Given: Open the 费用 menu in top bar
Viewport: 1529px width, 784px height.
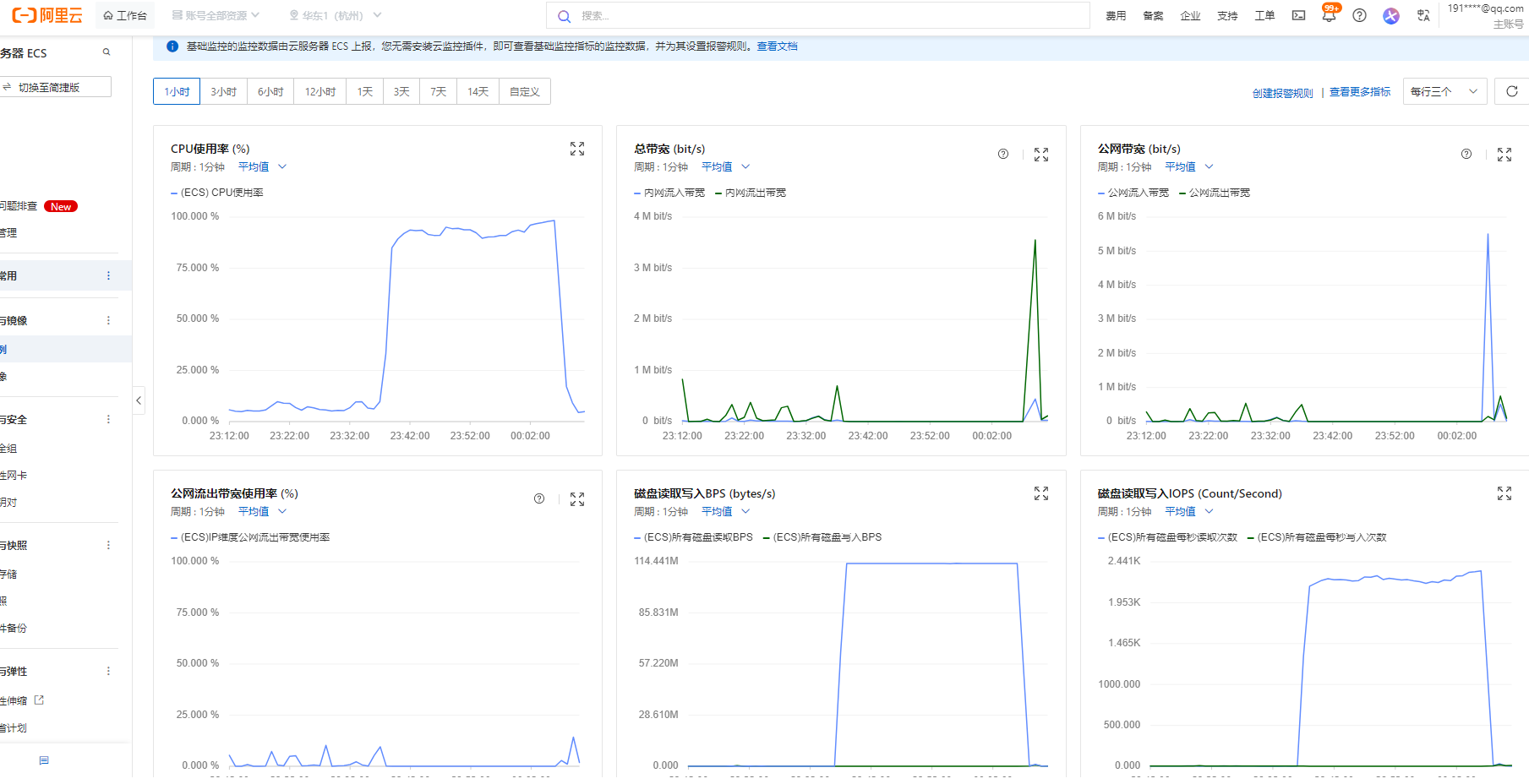Looking at the screenshot, I should pos(1116,15).
